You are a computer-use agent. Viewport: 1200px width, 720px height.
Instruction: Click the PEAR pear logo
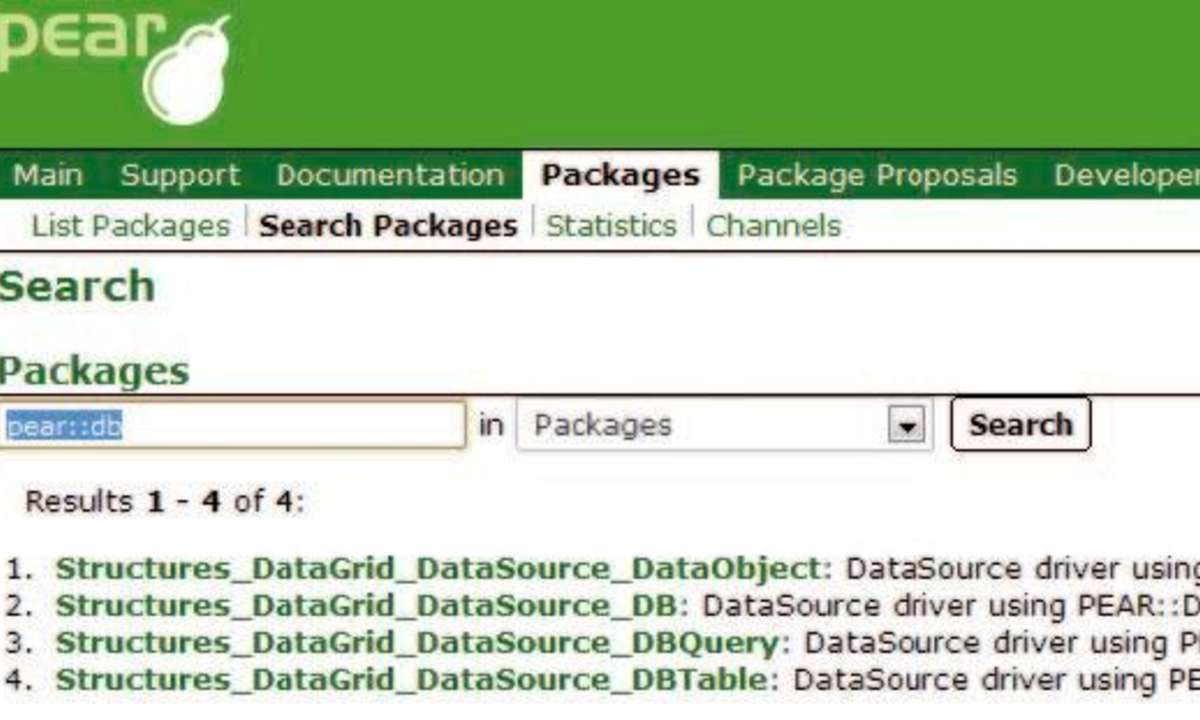click(115, 70)
